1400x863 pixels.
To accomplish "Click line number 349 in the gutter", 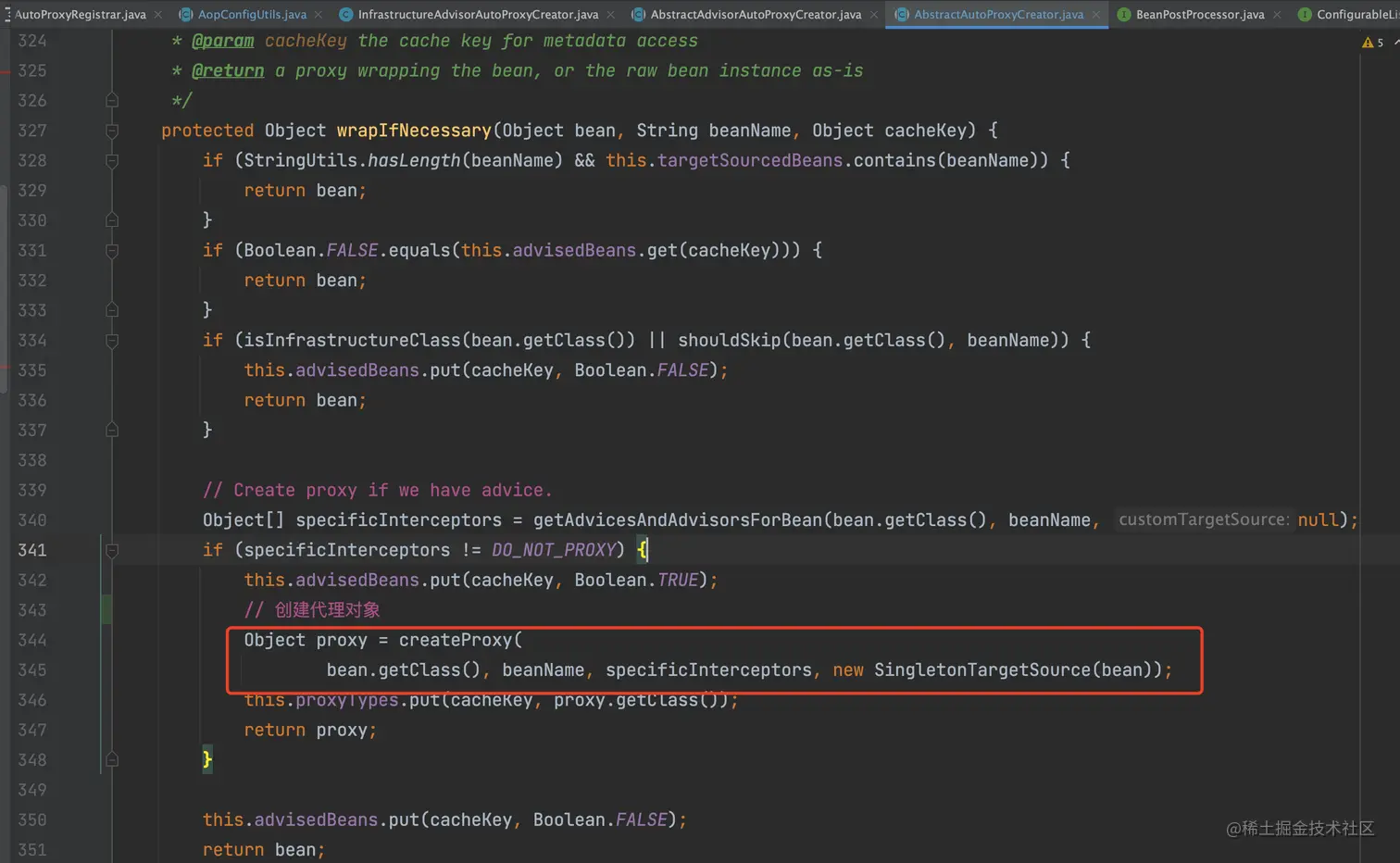I will pos(32,790).
